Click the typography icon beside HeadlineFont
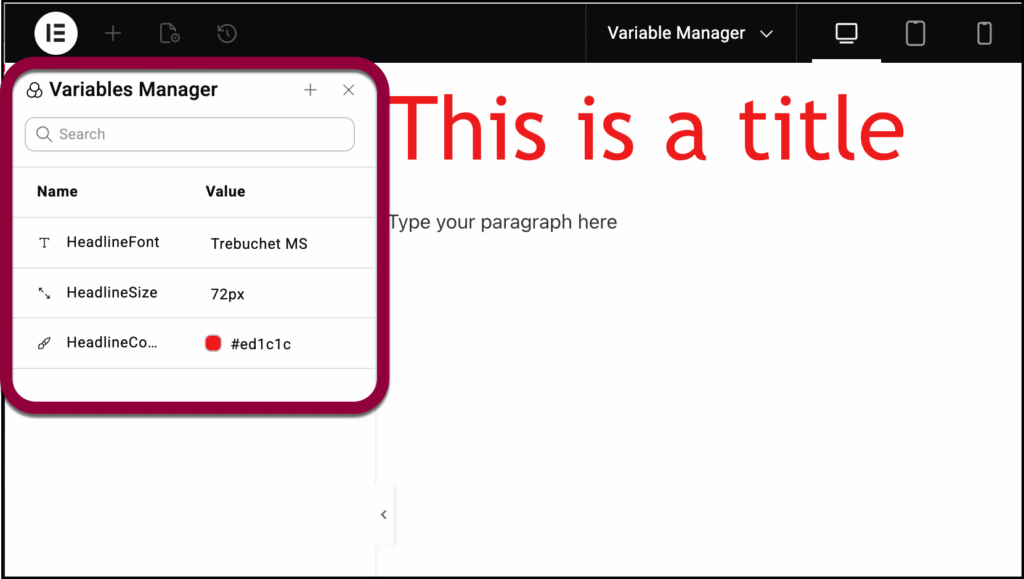 click(42, 242)
